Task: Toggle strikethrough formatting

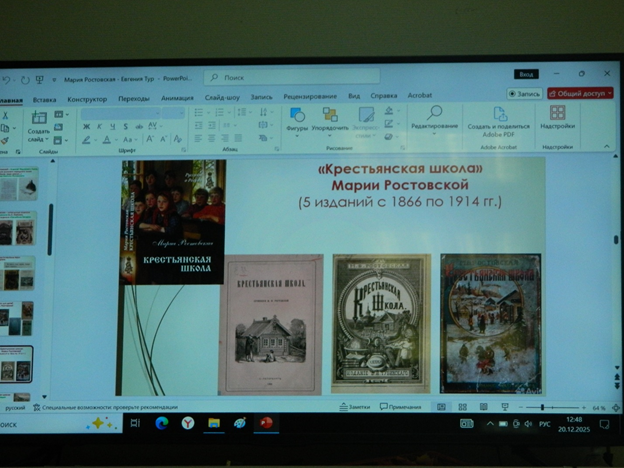Action: point(139,127)
